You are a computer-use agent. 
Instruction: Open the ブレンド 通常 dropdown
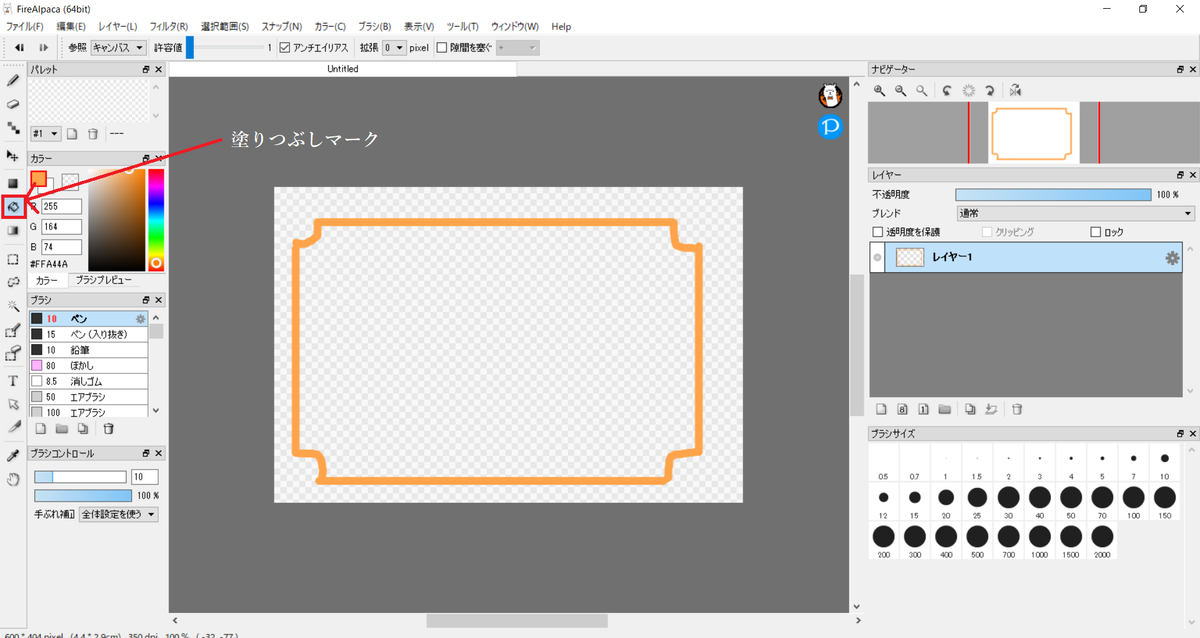click(x=1075, y=213)
